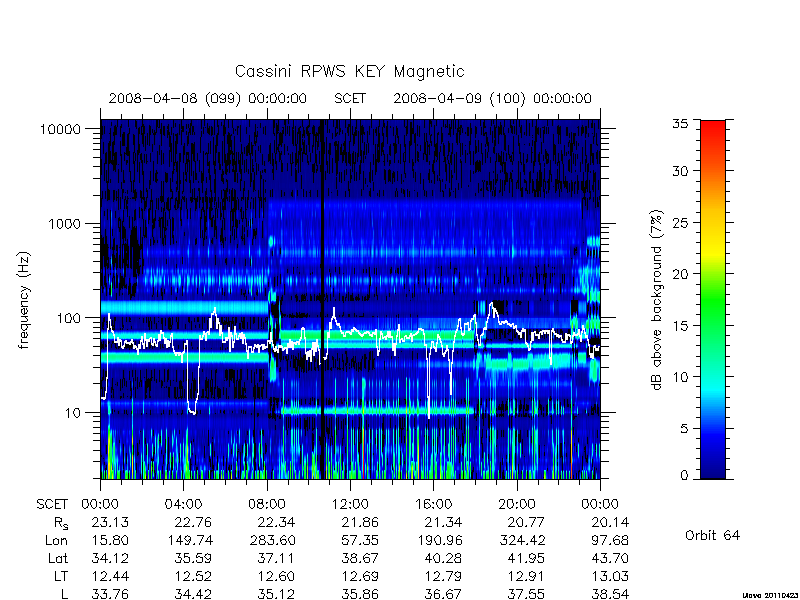Click the 'Lat' row label

[58, 559]
